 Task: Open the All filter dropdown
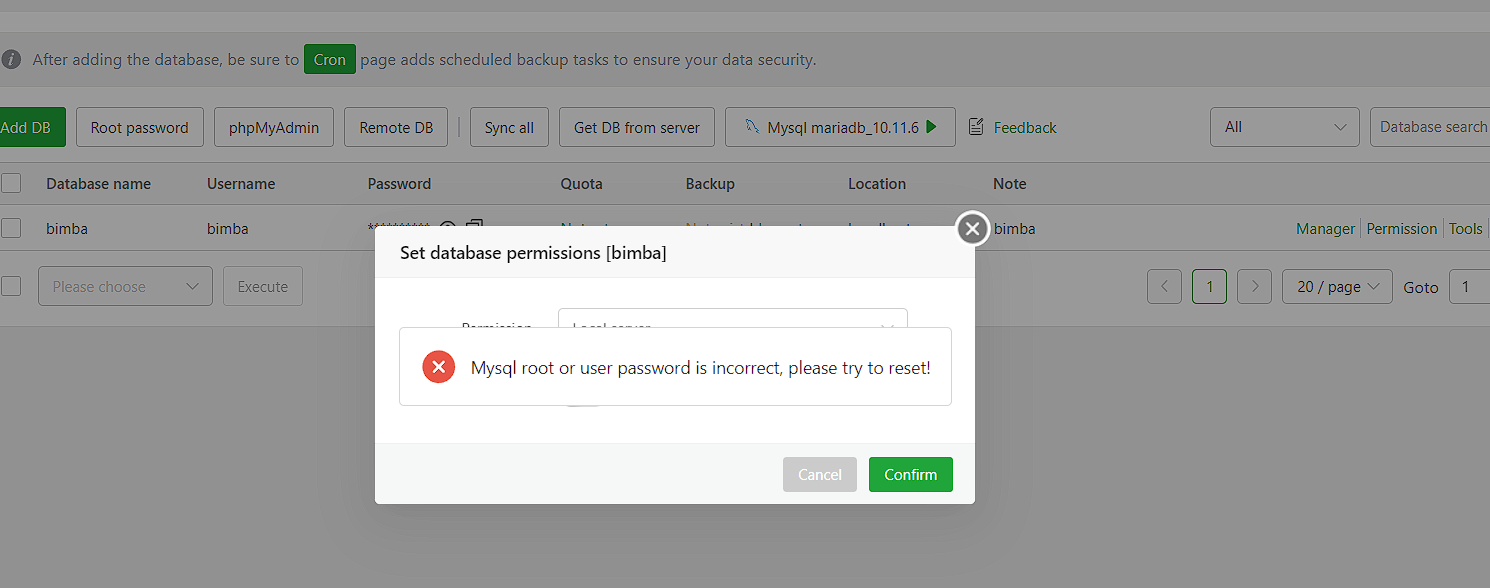click(1284, 127)
